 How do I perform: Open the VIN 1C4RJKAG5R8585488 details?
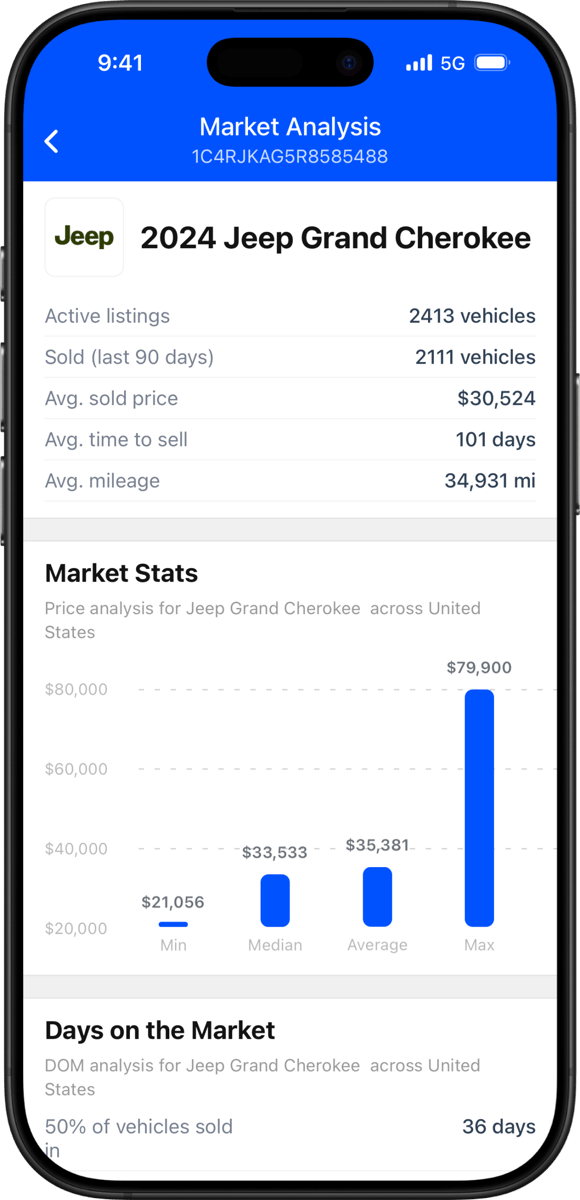coord(290,157)
